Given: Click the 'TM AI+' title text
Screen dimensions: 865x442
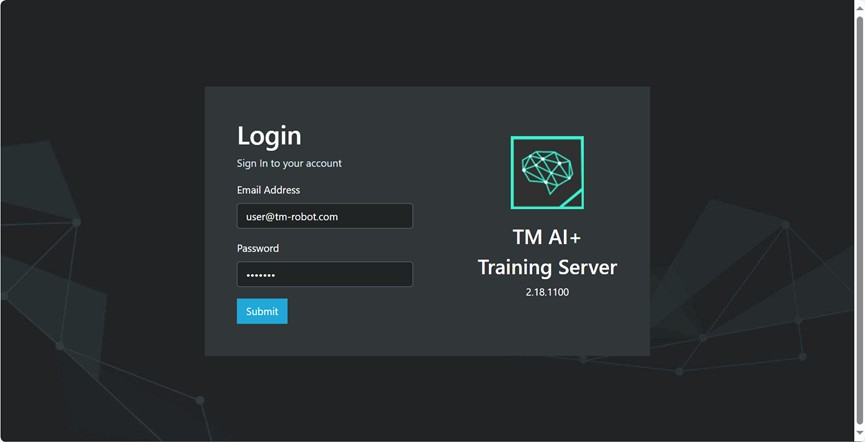Looking at the screenshot, I should coord(547,237).
